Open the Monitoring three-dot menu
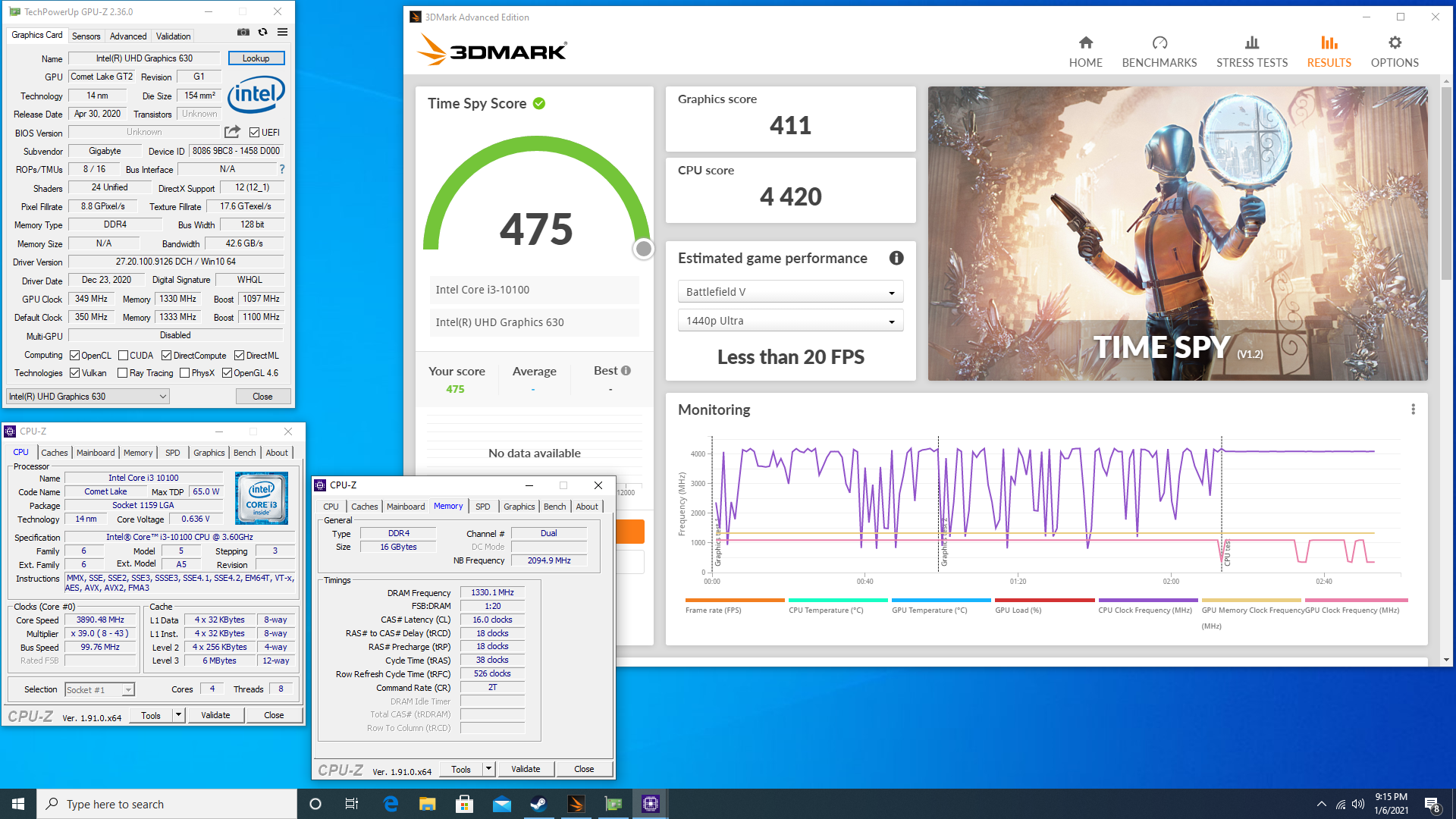 tap(1413, 409)
